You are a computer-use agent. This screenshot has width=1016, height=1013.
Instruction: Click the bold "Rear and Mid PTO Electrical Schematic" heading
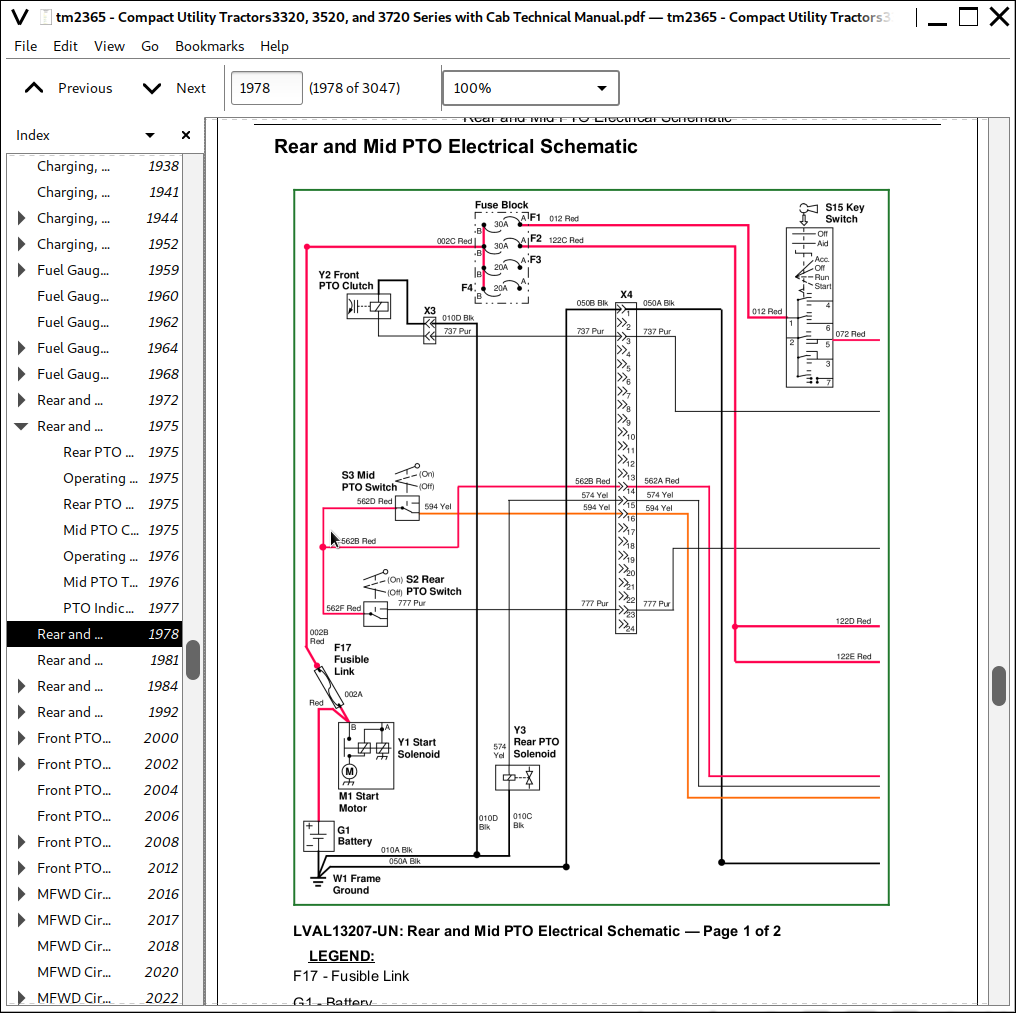tap(456, 146)
